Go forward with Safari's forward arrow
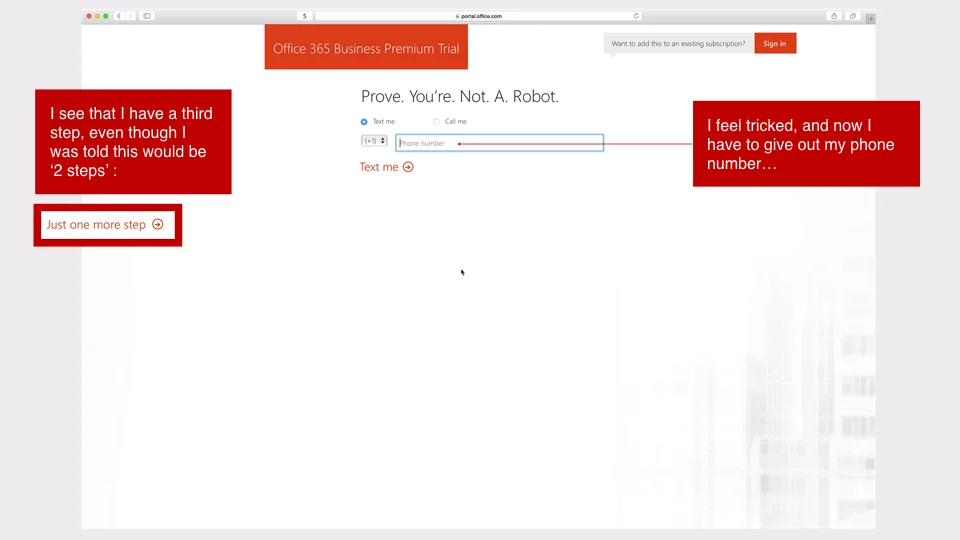This screenshot has width=960, height=540. (130, 16)
